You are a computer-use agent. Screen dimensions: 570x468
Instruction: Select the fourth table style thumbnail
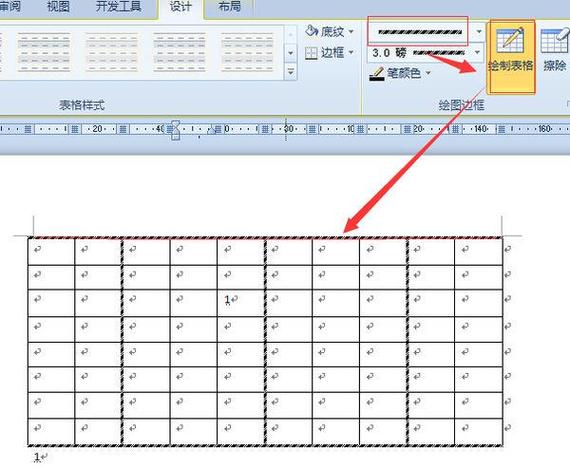(247, 52)
